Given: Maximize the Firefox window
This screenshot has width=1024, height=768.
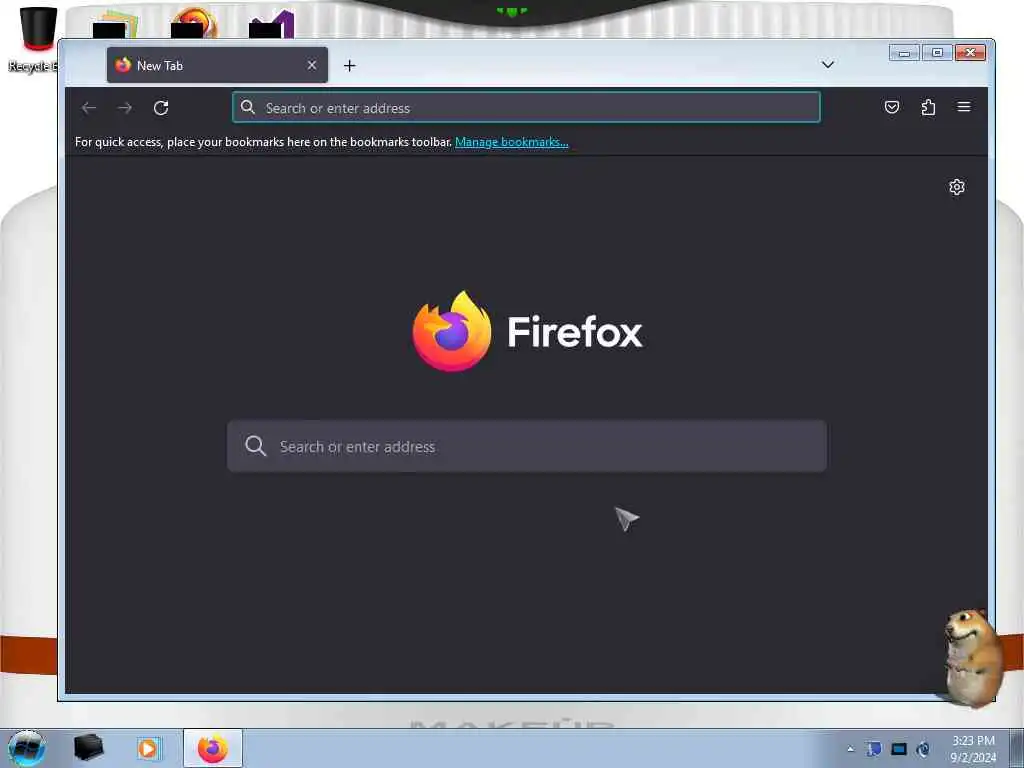Looking at the screenshot, I should point(937,52).
